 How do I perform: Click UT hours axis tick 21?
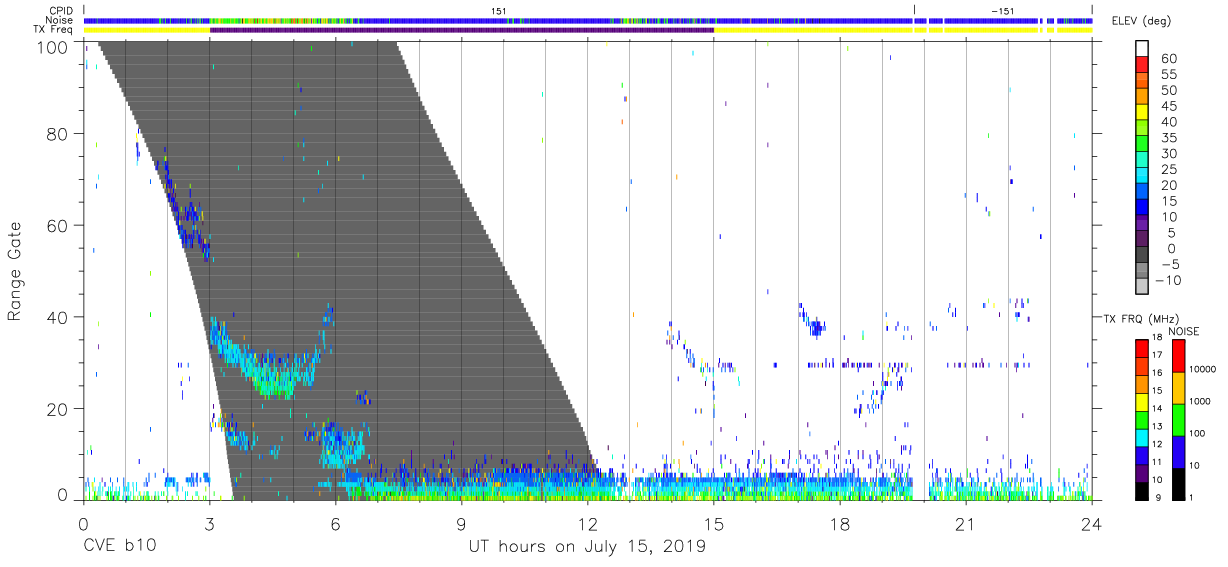[x=966, y=523]
